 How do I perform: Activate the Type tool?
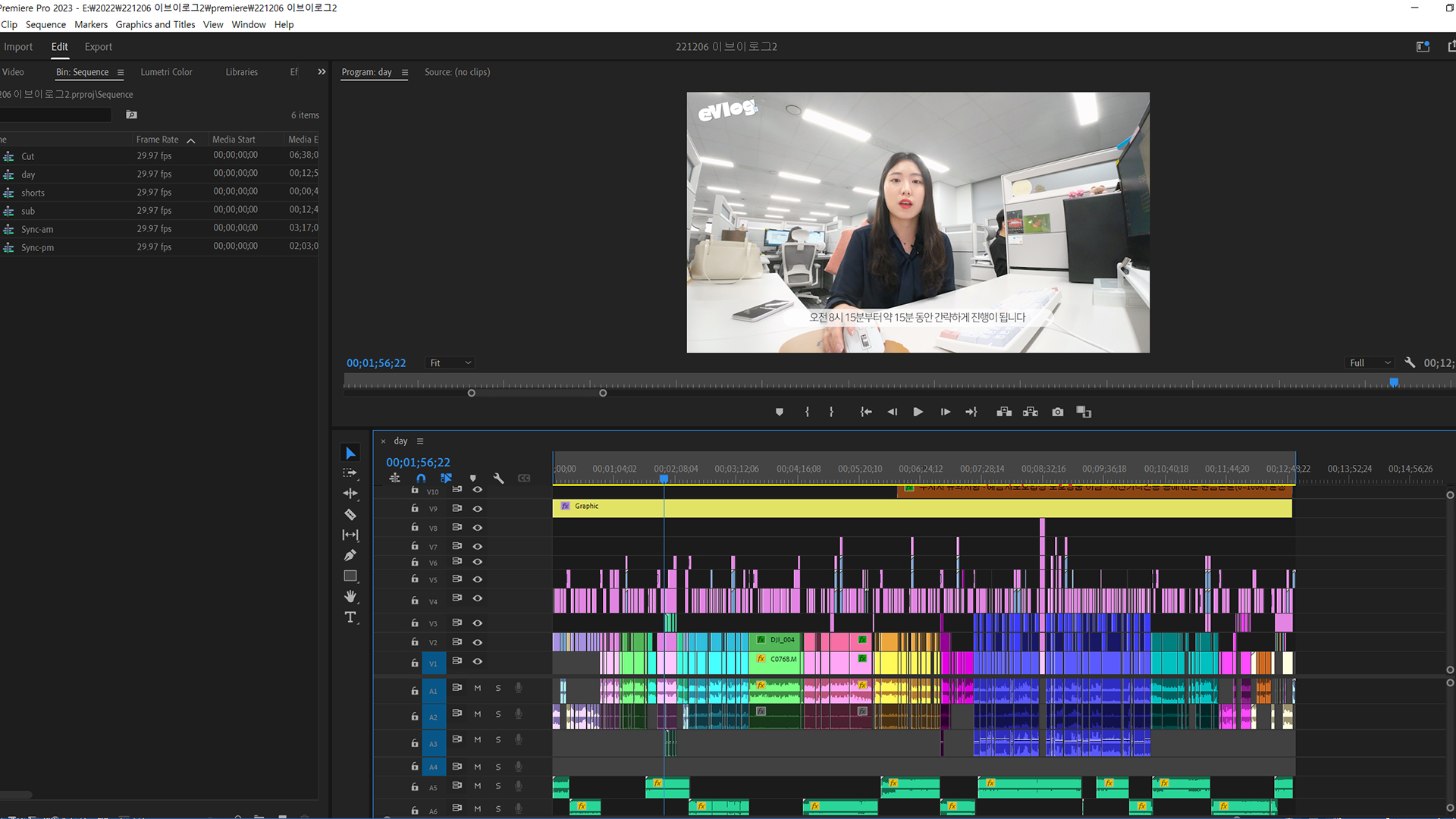click(350, 617)
